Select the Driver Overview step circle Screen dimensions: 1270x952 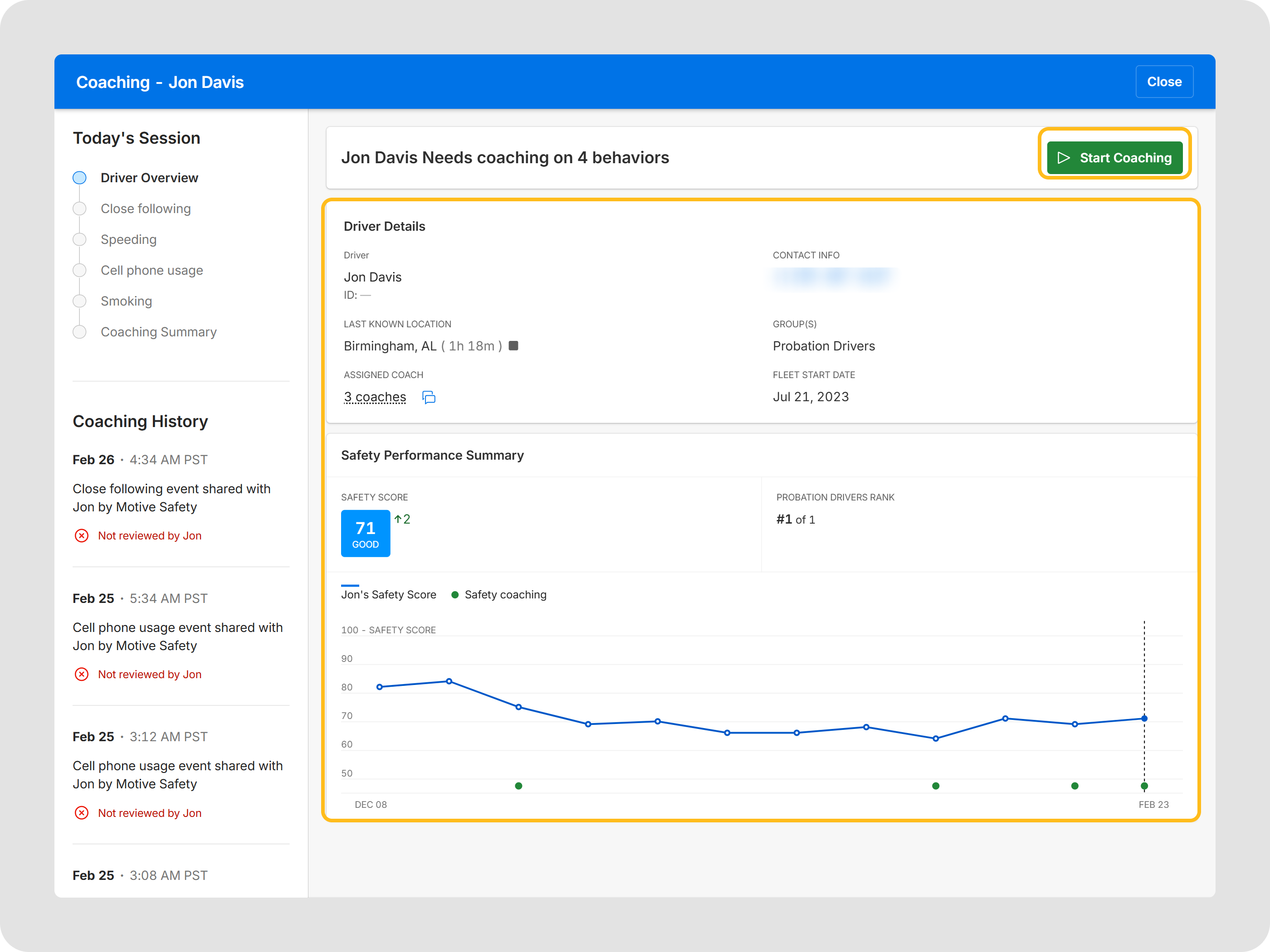[x=80, y=178]
